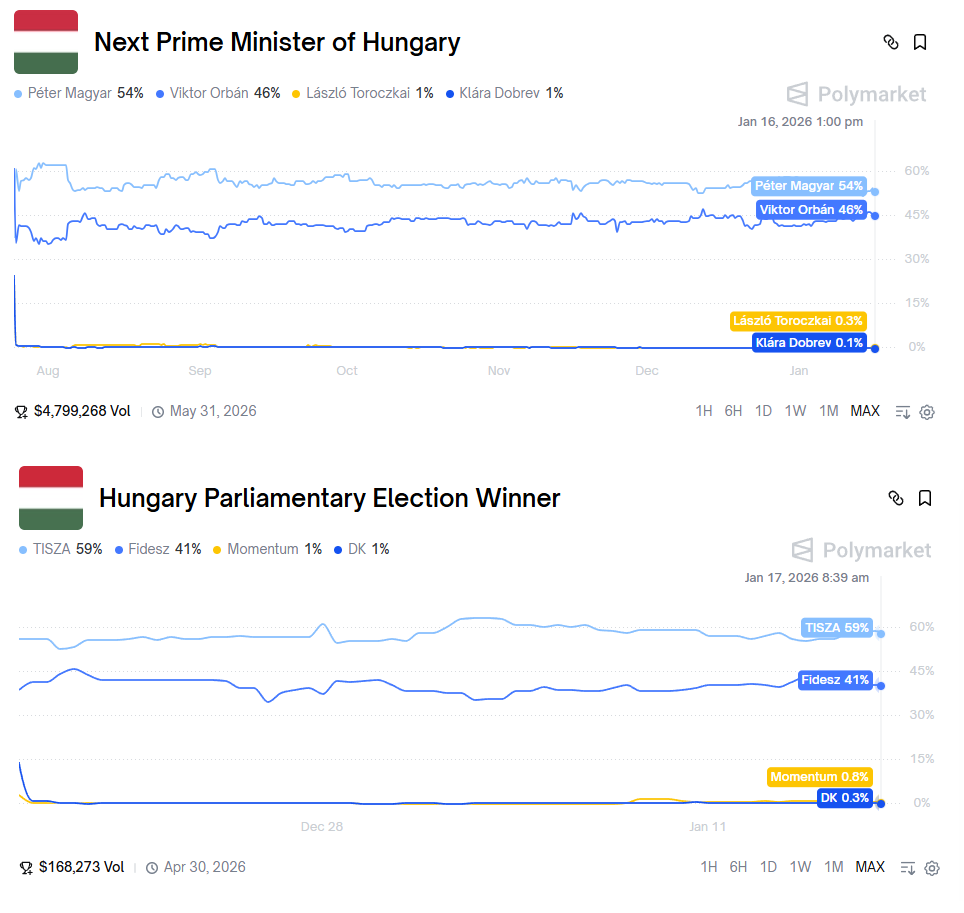The height and width of the screenshot is (913, 964).
Task: Toggle Viktor Orbán series in legend
Action: click(210, 93)
